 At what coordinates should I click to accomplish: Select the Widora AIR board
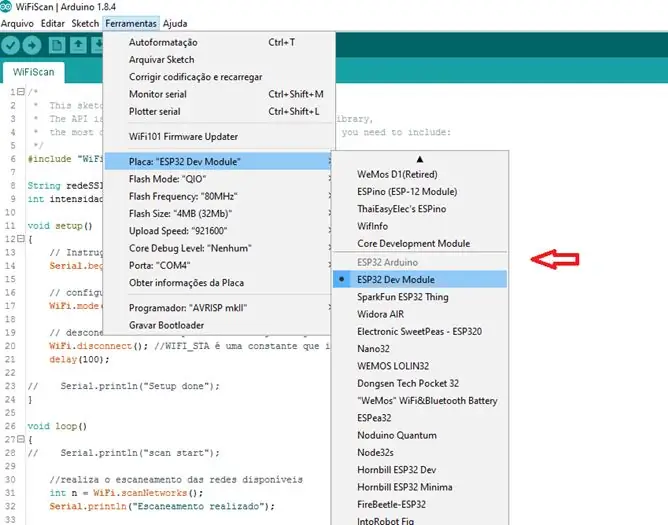point(420,314)
